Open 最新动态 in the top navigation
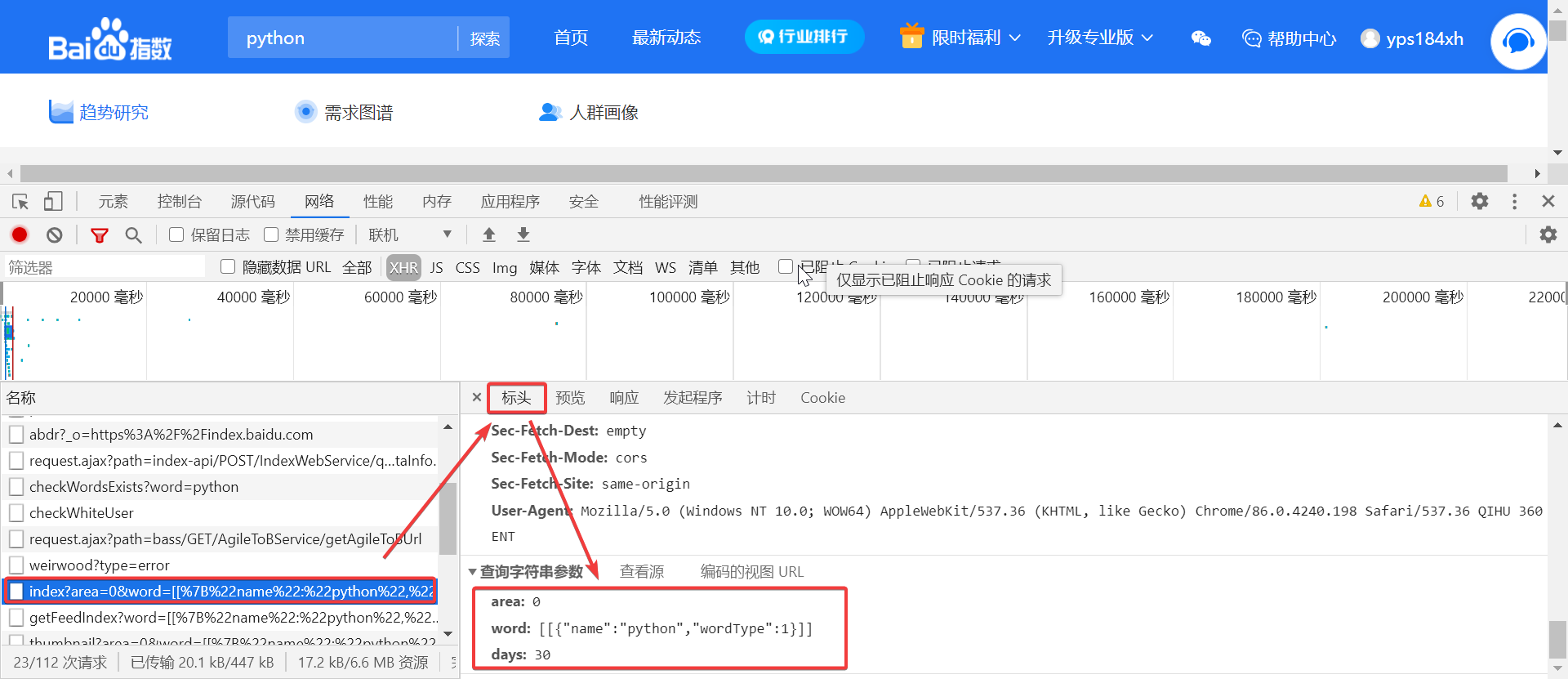The width and height of the screenshot is (1568, 679). [x=666, y=38]
